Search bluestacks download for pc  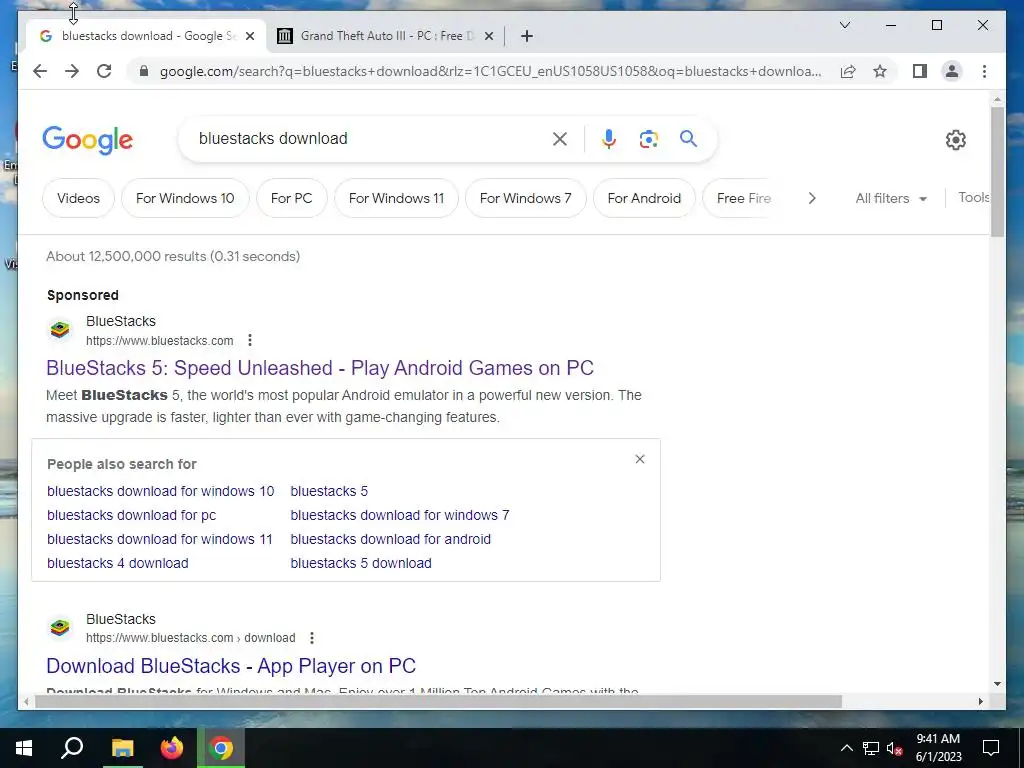coord(131,515)
